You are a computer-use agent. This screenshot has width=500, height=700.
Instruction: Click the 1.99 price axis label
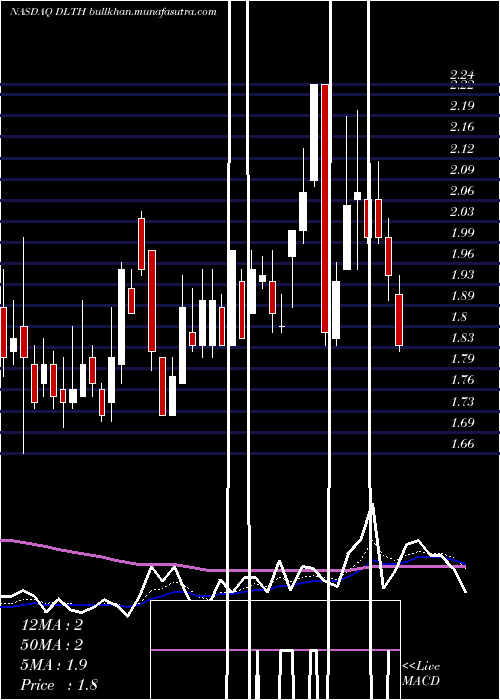462,233
